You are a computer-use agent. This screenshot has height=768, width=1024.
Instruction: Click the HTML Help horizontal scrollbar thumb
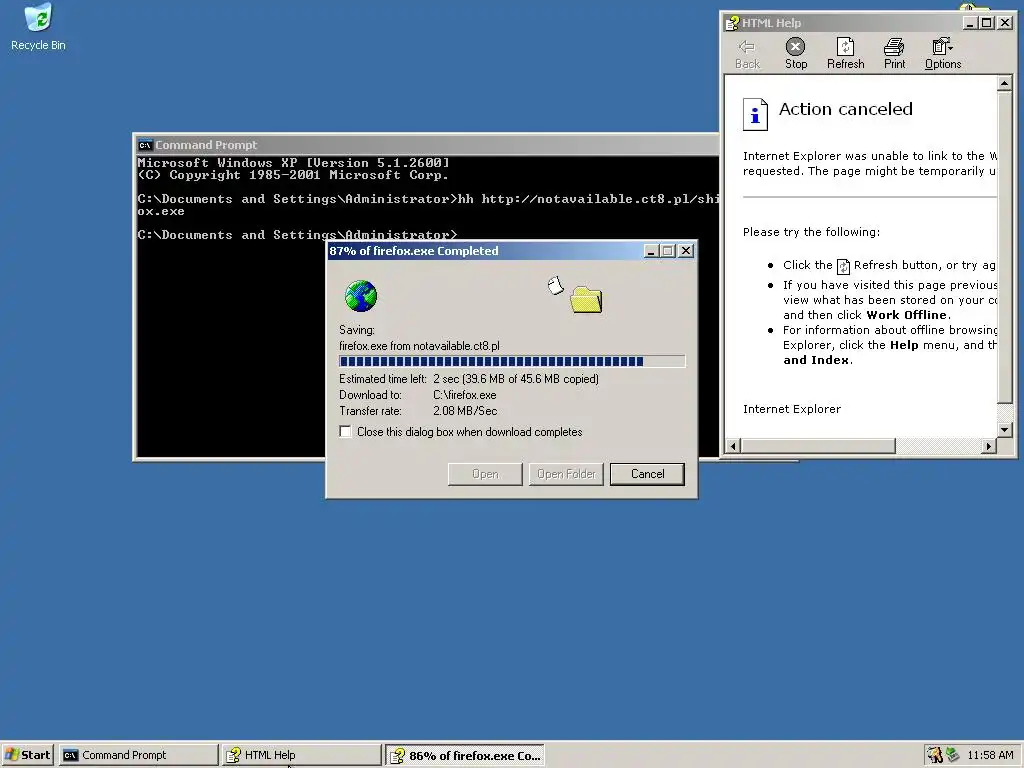coord(817,446)
